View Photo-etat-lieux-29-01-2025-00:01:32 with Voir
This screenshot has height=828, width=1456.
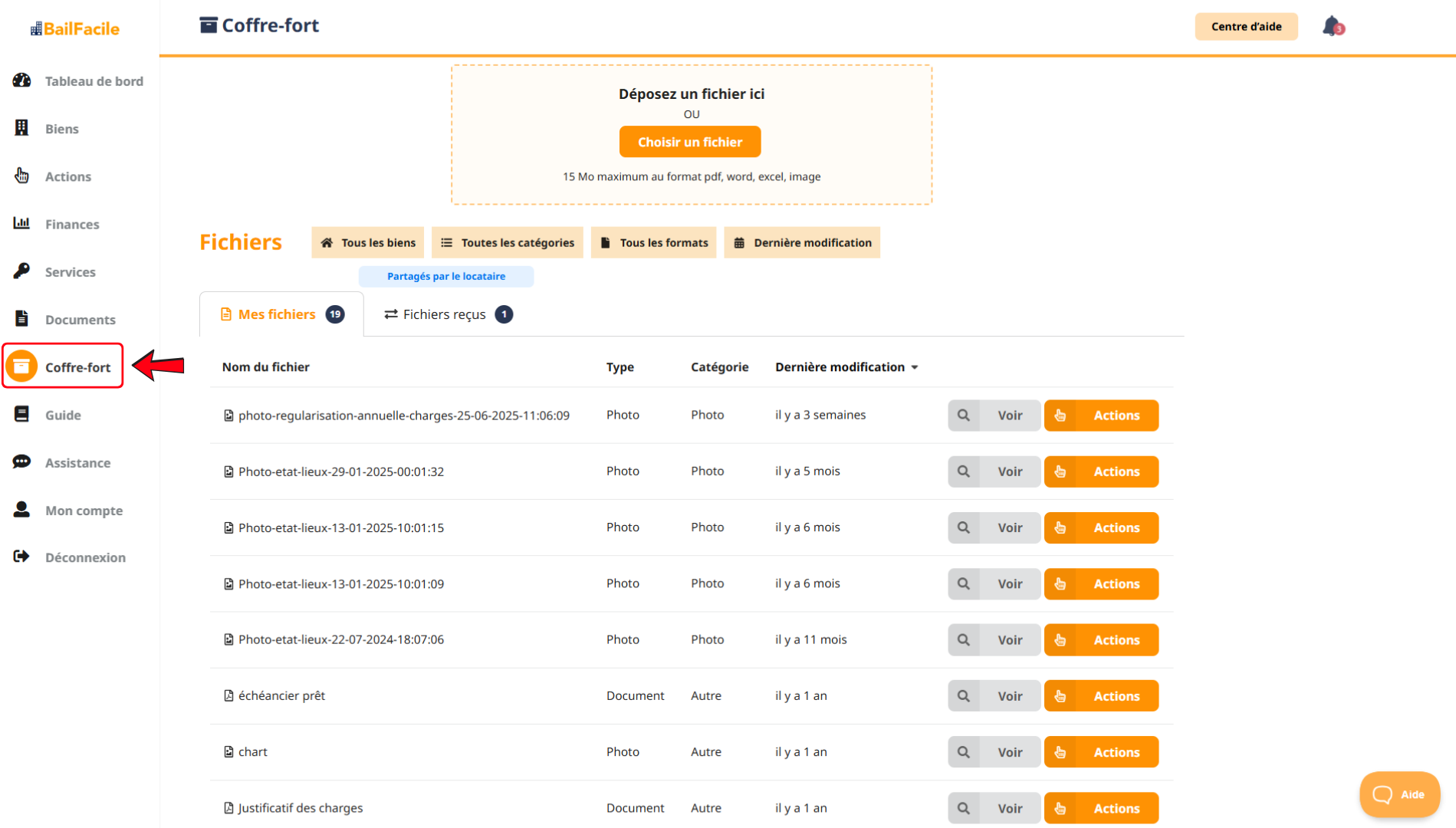pos(994,472)
